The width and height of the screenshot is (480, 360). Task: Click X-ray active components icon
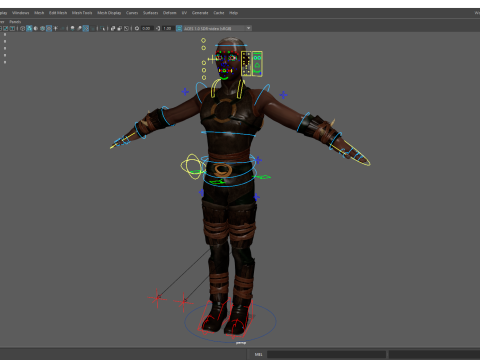tap(119, 28)
